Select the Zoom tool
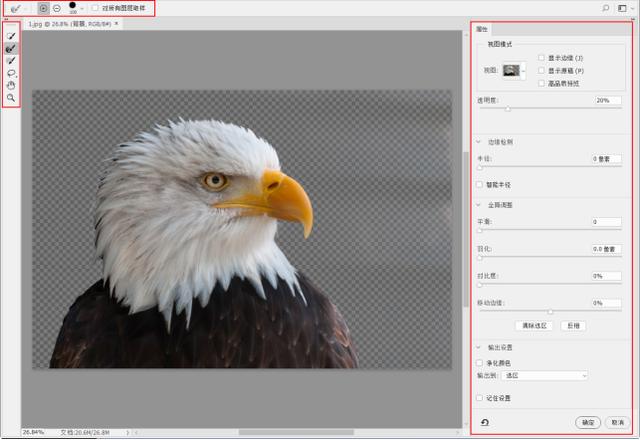 pos(11,98)
